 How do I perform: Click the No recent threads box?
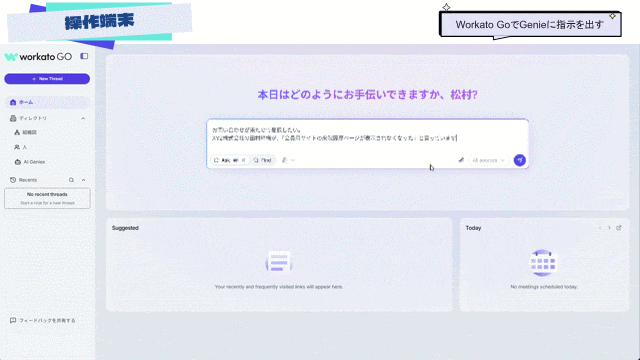click(47, 198)
